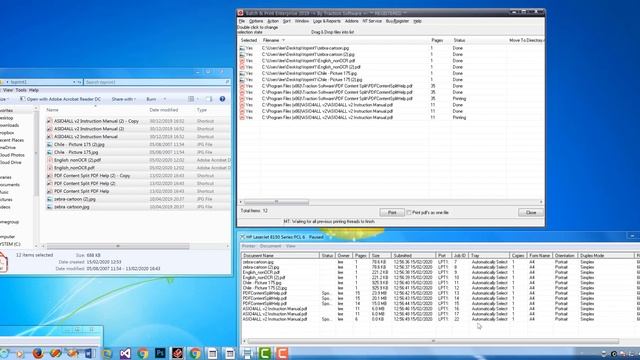Open Visual Studio from the taskbar

125,353
